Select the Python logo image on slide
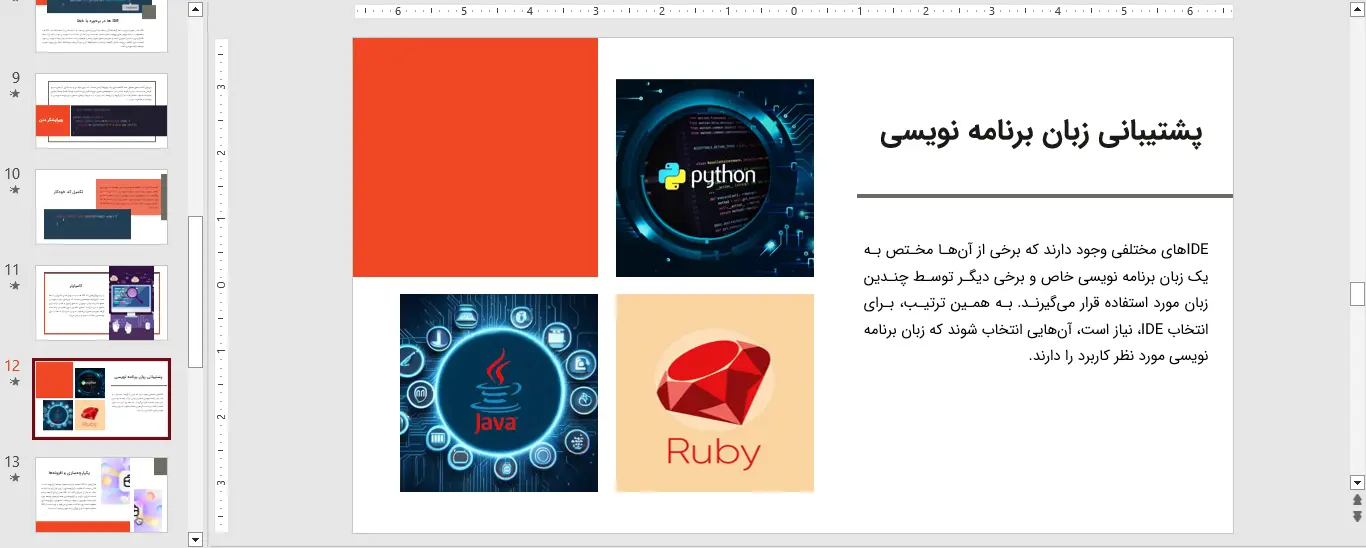The height and width of the screenshot is (548, 1366). tap(715, 178)
